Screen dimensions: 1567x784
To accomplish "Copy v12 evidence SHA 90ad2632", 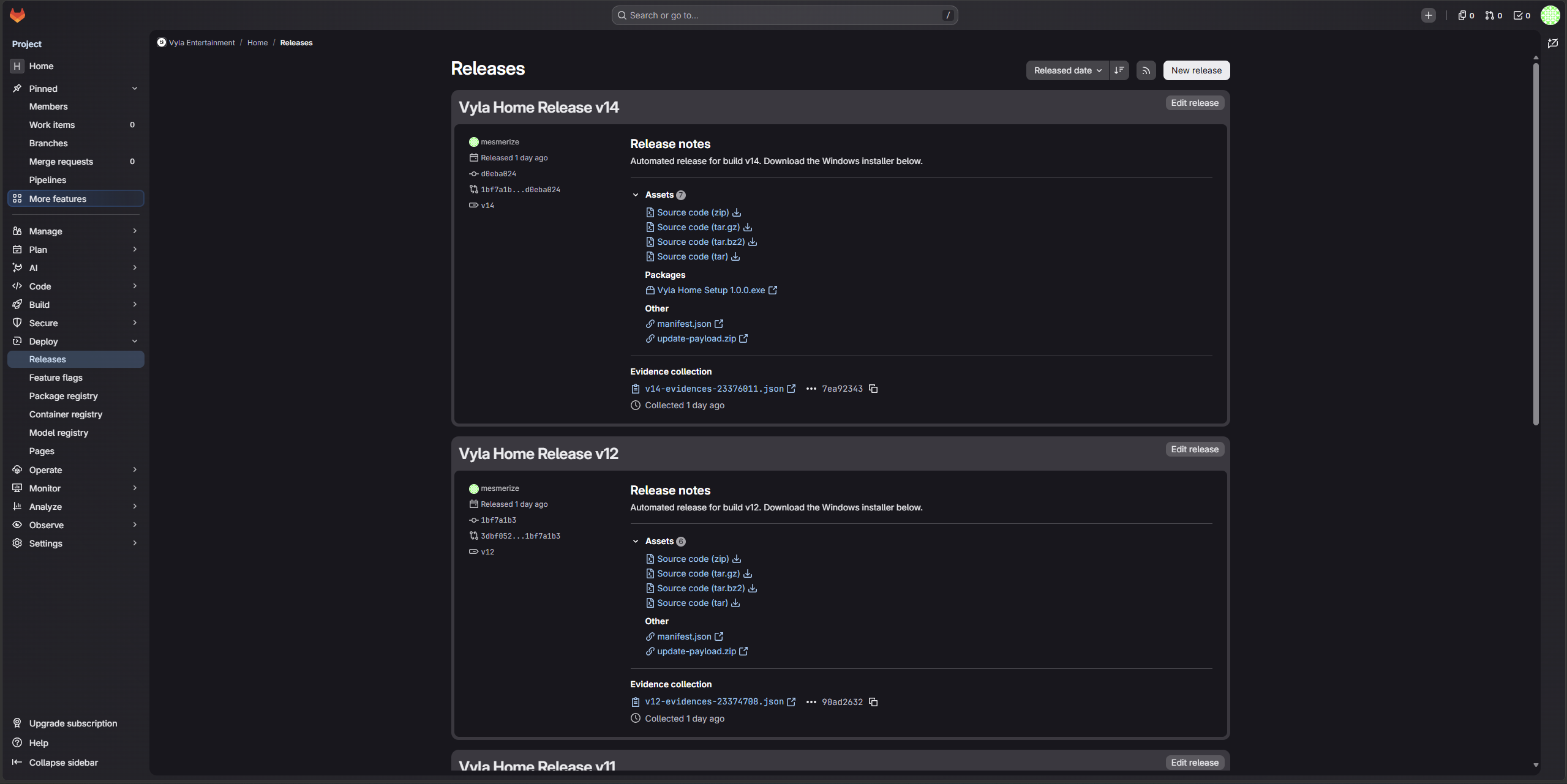I will point(873,702).
